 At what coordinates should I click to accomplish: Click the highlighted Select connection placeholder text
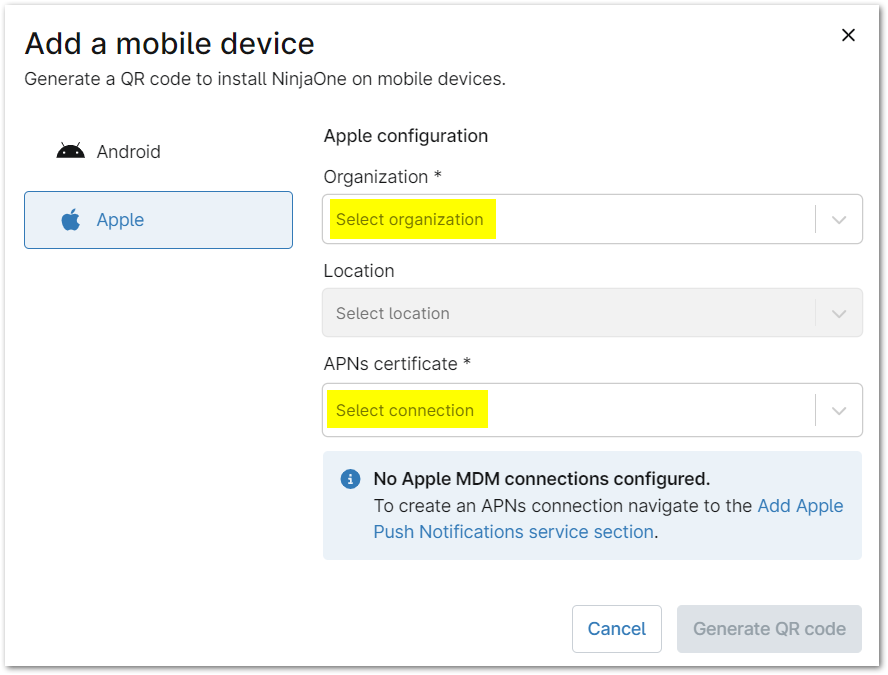click(406, 409)
